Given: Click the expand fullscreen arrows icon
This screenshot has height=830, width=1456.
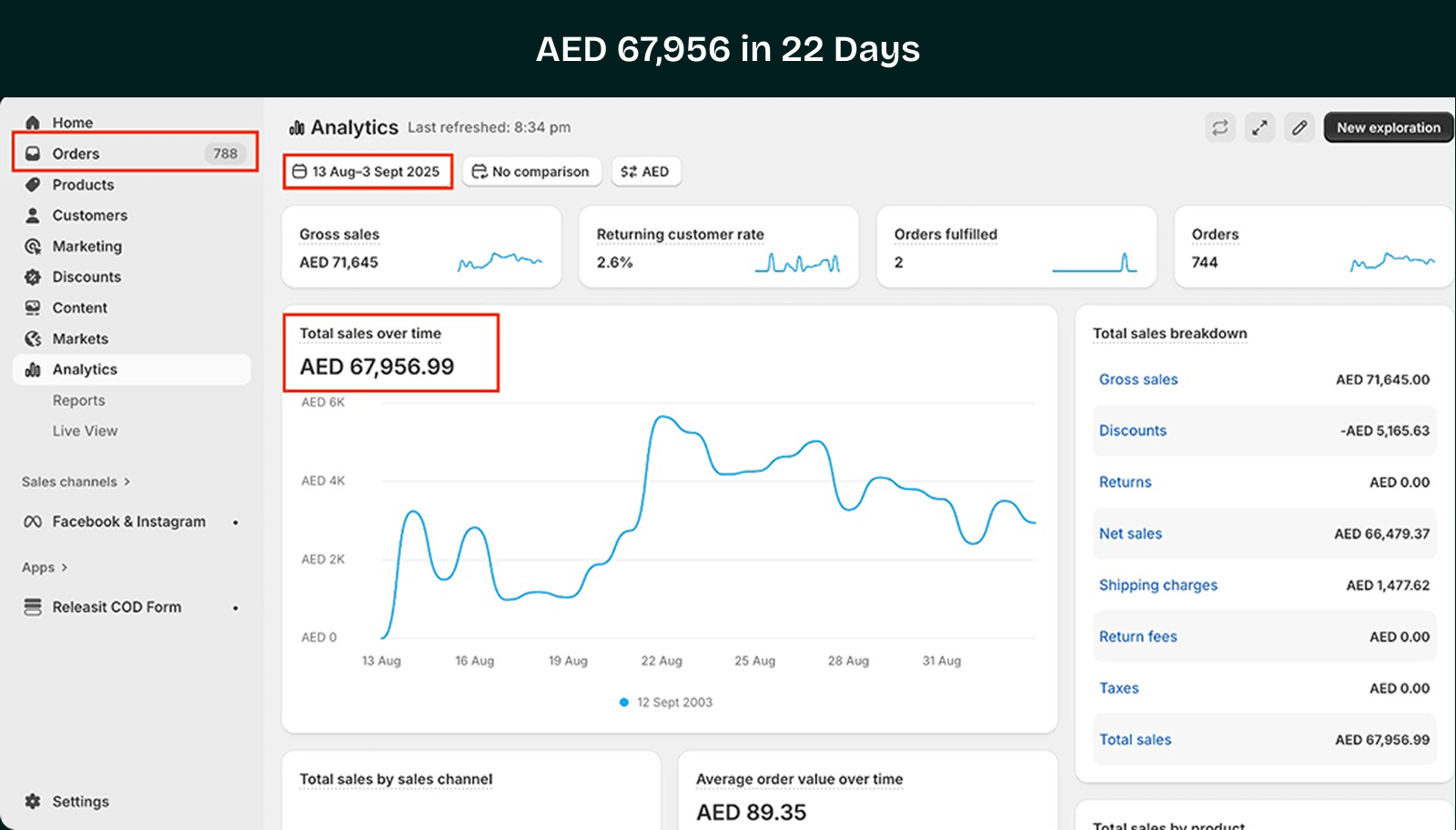Looking at the screenshot, I should 1259,127.
